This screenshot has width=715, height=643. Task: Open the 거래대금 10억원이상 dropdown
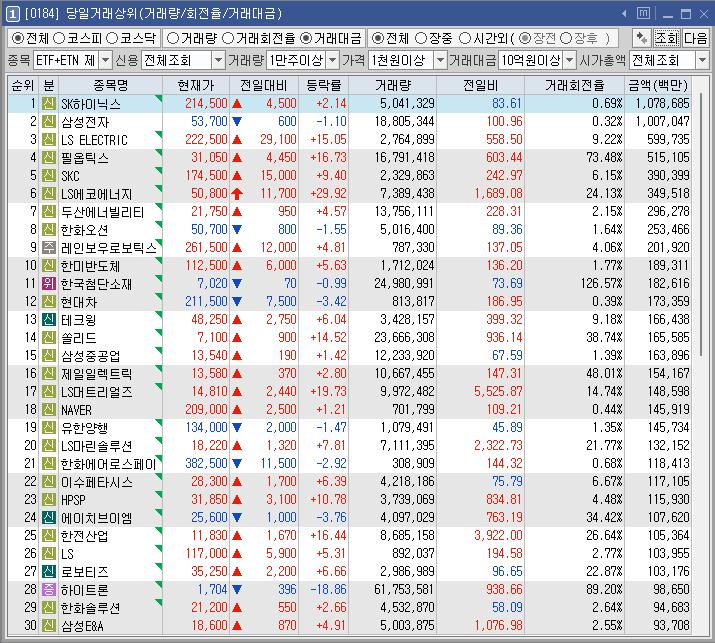pyautogui.click(x=570, y=60)
